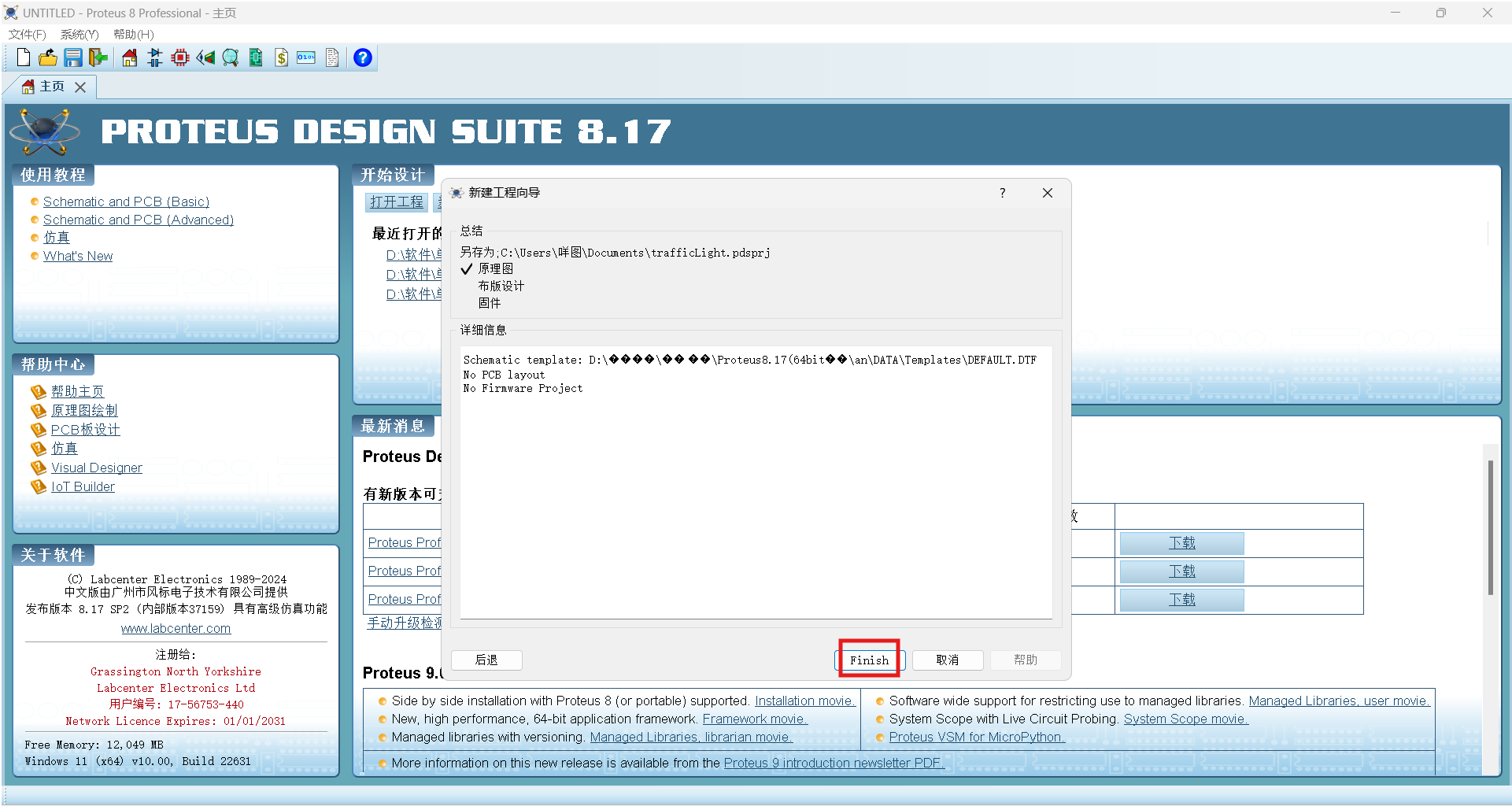Click the wizard dialog's question mark help button
Image resolution: width=1512 pixels, height=806 pixels.
tap(1002, 193)
